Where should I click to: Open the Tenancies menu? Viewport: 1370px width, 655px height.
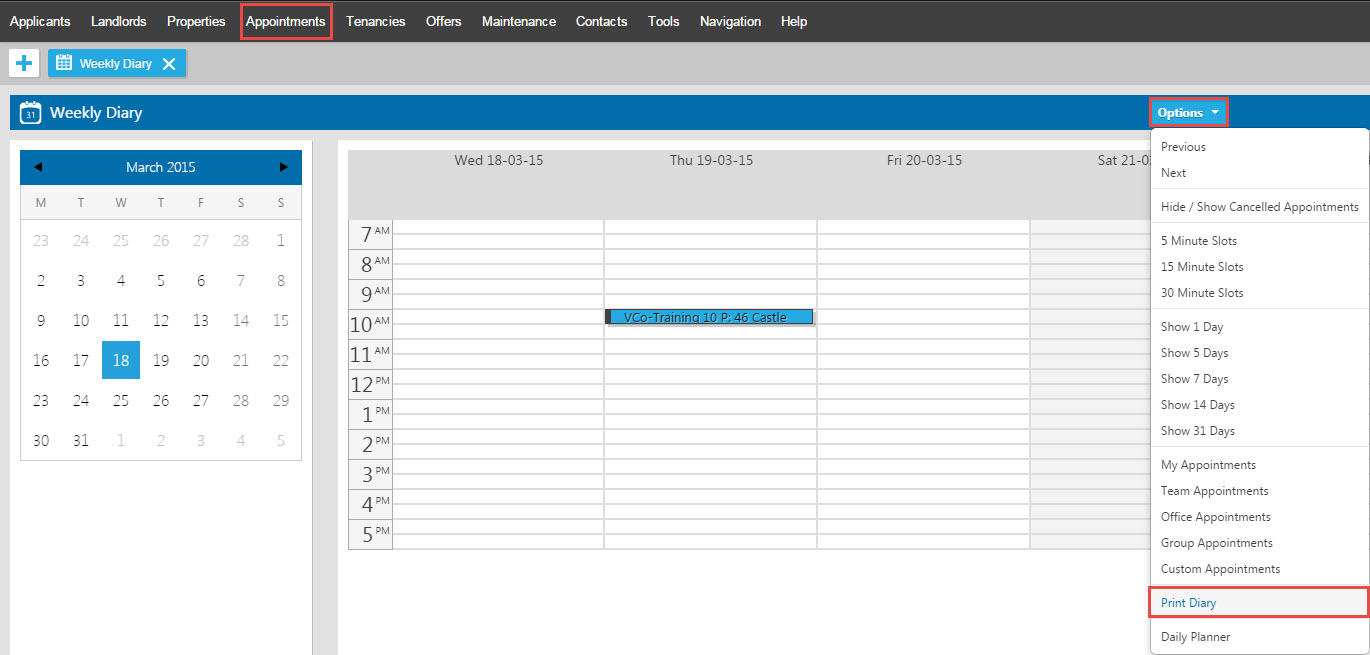coord(375,21)
